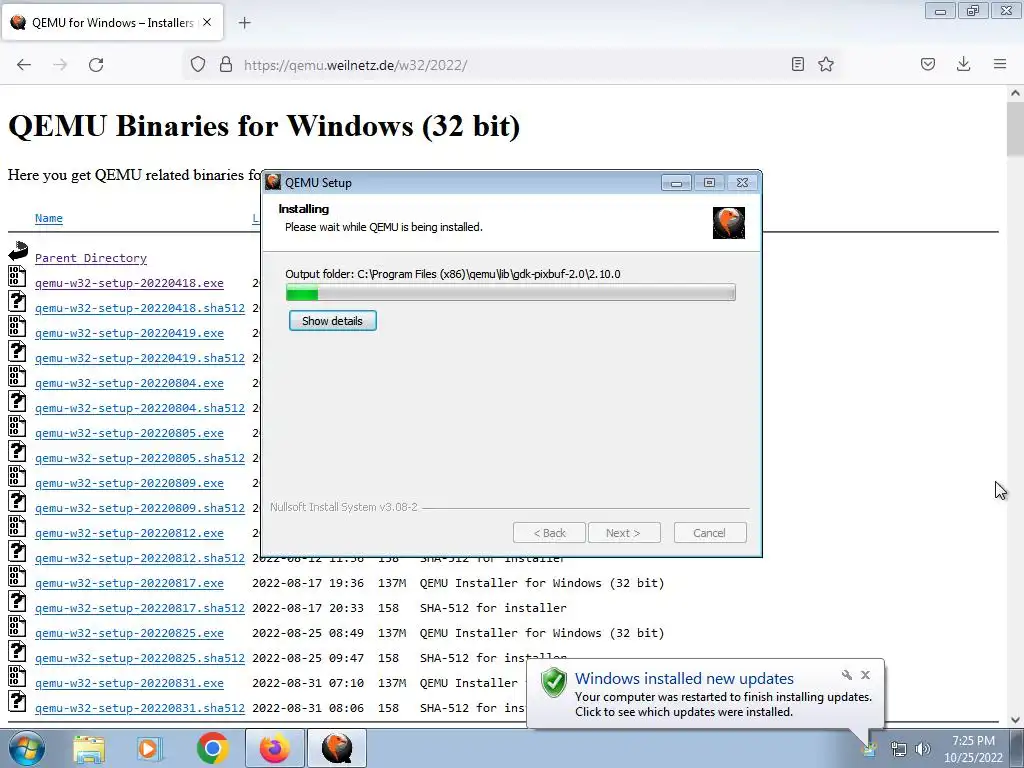
Task: Open qemu-w32-setup-20220804.sha512 link
Action: [140, 408]
